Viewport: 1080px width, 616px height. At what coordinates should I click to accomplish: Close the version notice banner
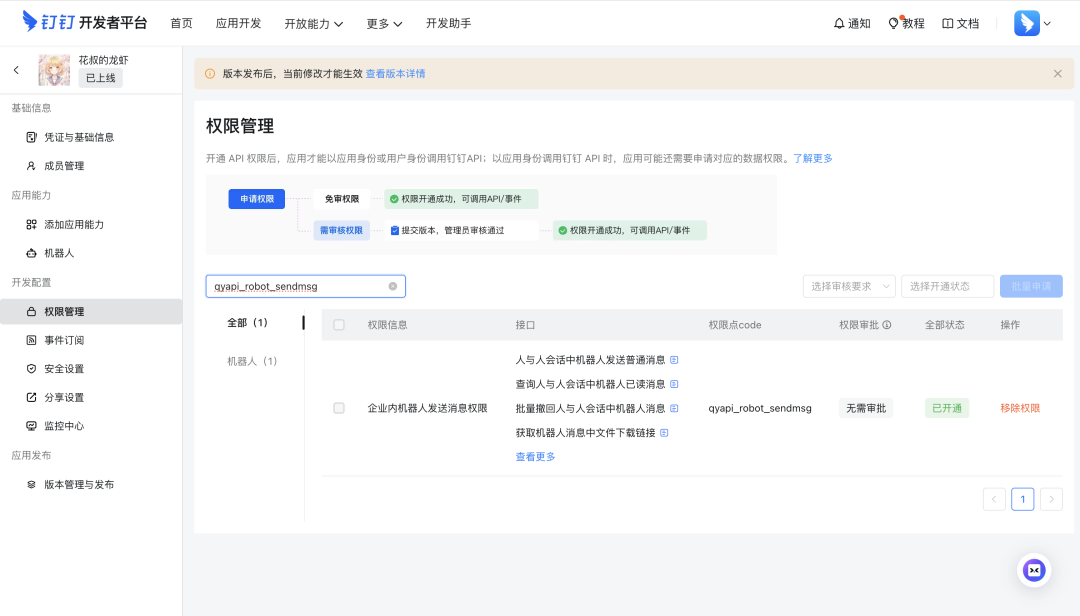(1057, 74)
